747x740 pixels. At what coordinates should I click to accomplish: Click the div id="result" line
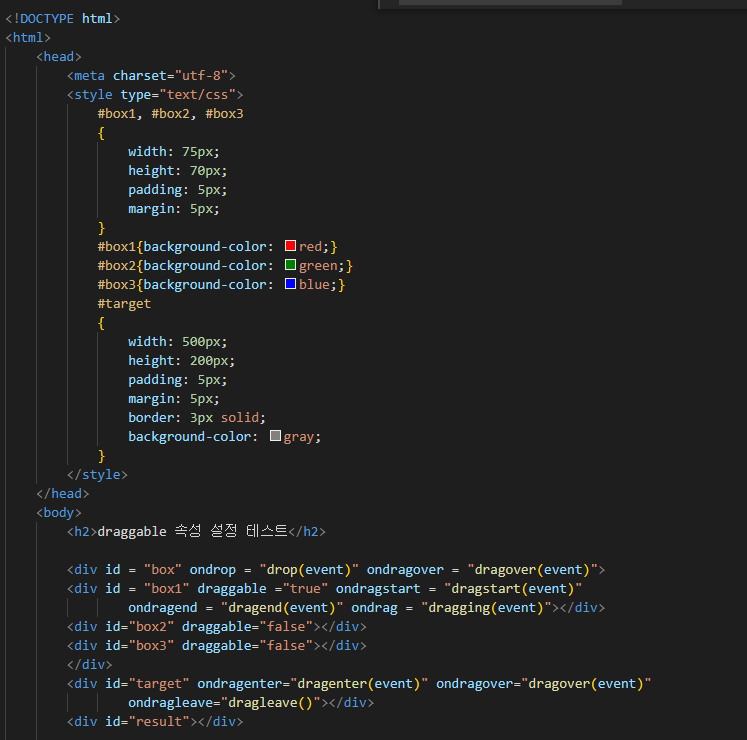pos(155,722)
